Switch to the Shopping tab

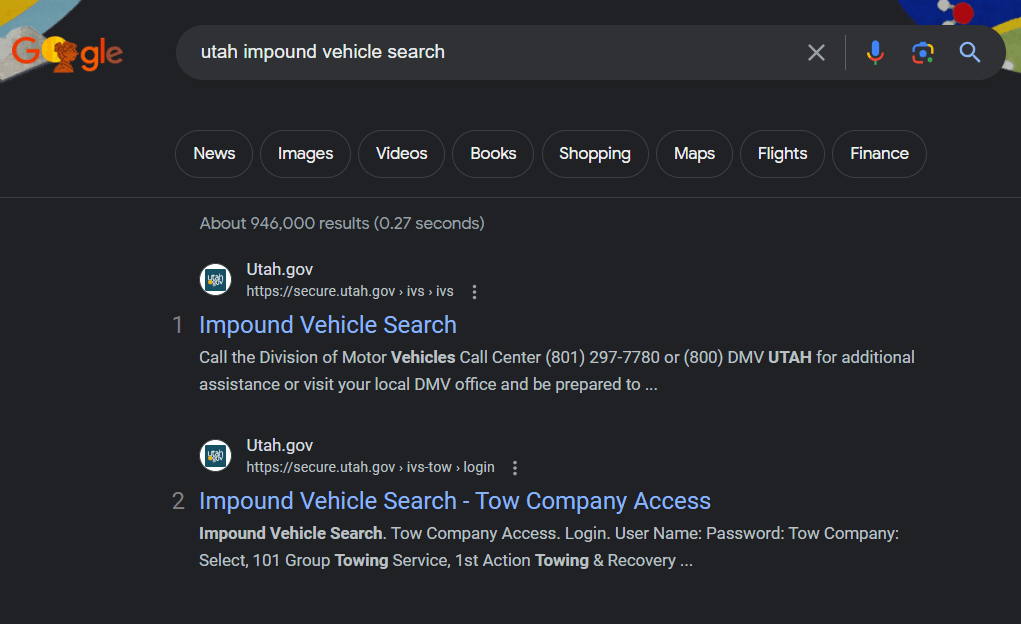pyautogui.click(x=595, y=154)
